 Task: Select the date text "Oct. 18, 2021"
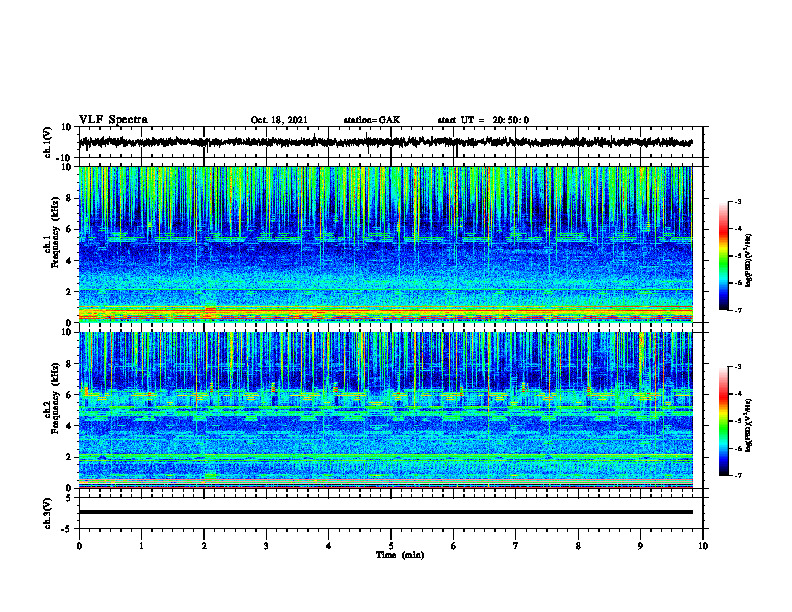[x=279, y=120]
